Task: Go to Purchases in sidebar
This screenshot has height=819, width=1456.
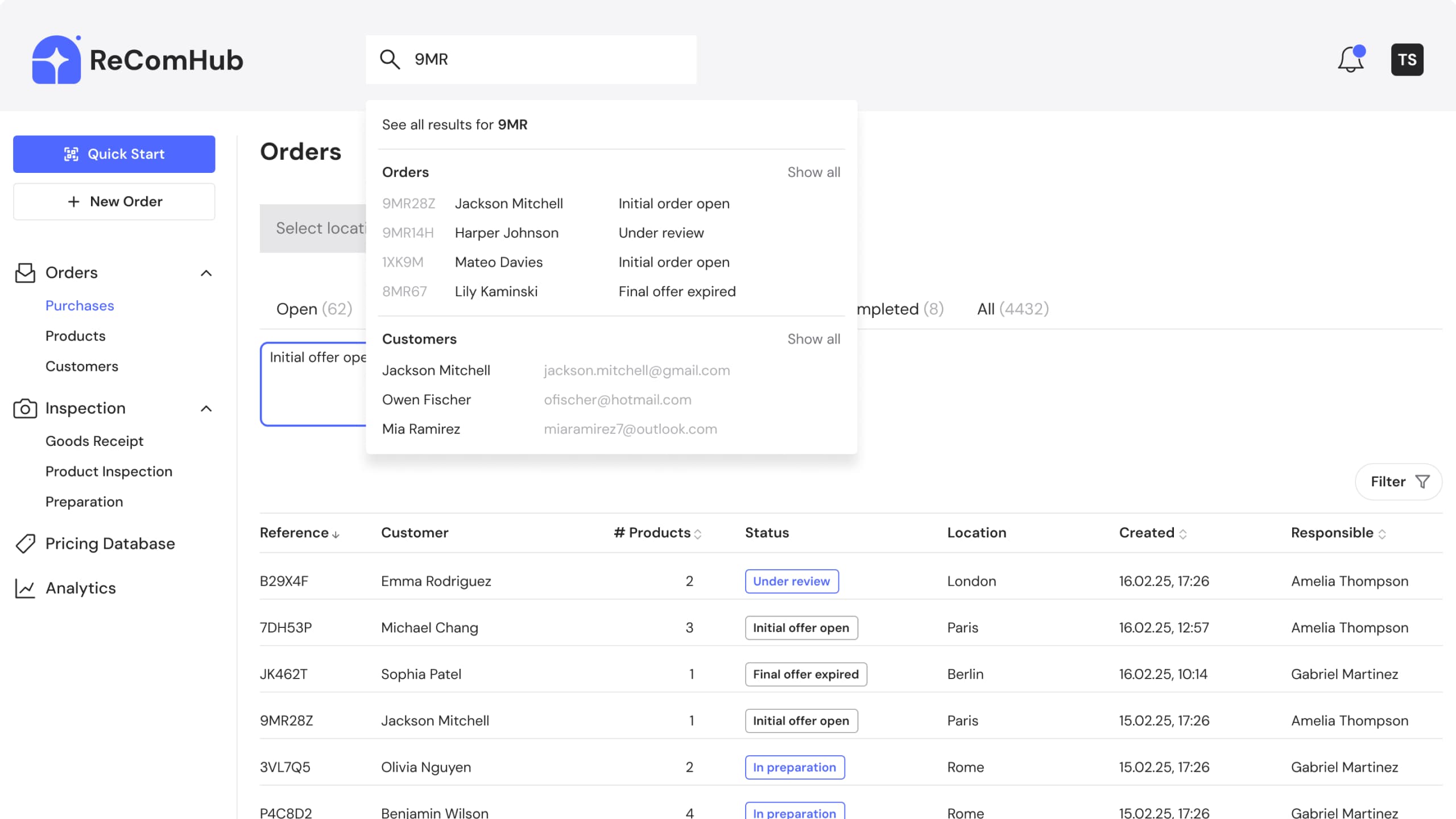Action: point(80,305)
